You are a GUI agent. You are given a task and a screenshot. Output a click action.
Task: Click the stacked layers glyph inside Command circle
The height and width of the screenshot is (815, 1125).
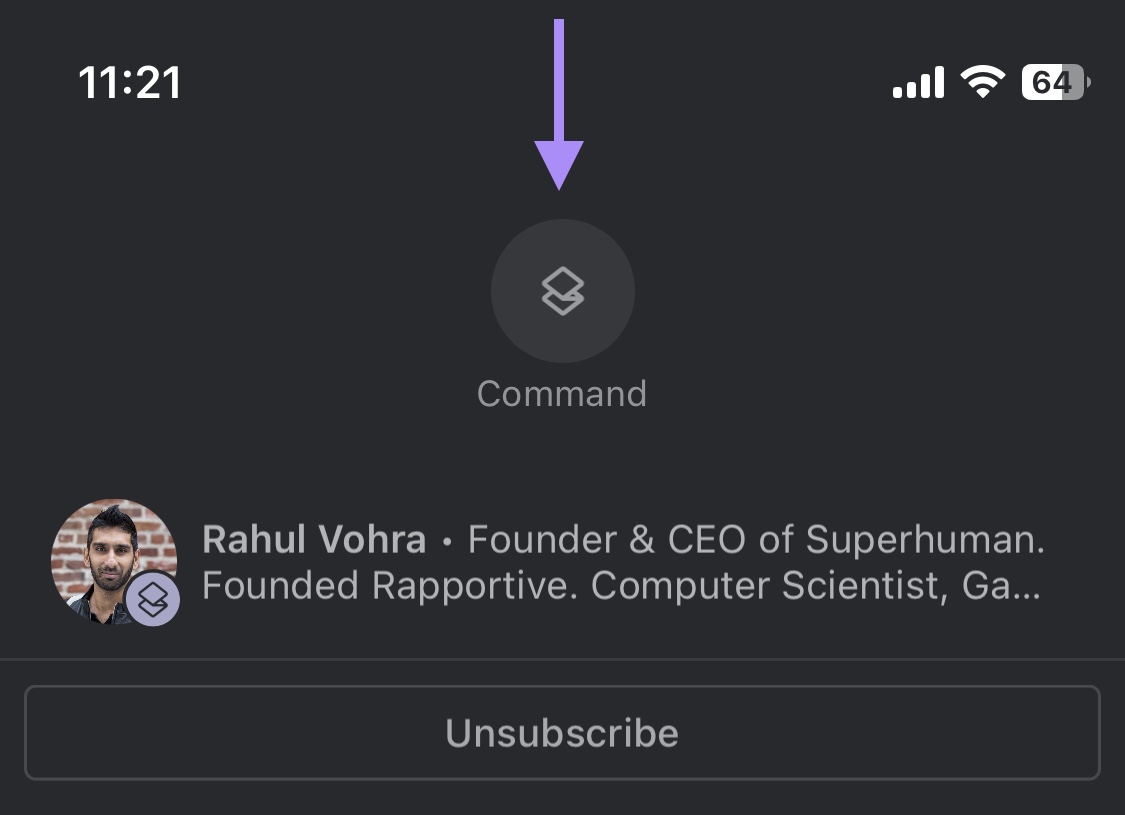[562, 291]
